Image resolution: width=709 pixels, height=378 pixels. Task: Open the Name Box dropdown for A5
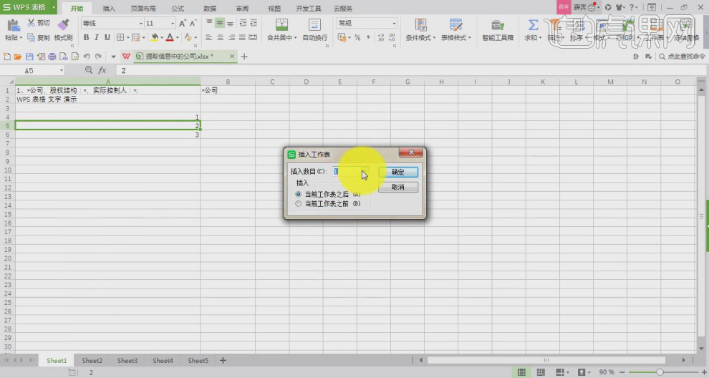(61, 71)
